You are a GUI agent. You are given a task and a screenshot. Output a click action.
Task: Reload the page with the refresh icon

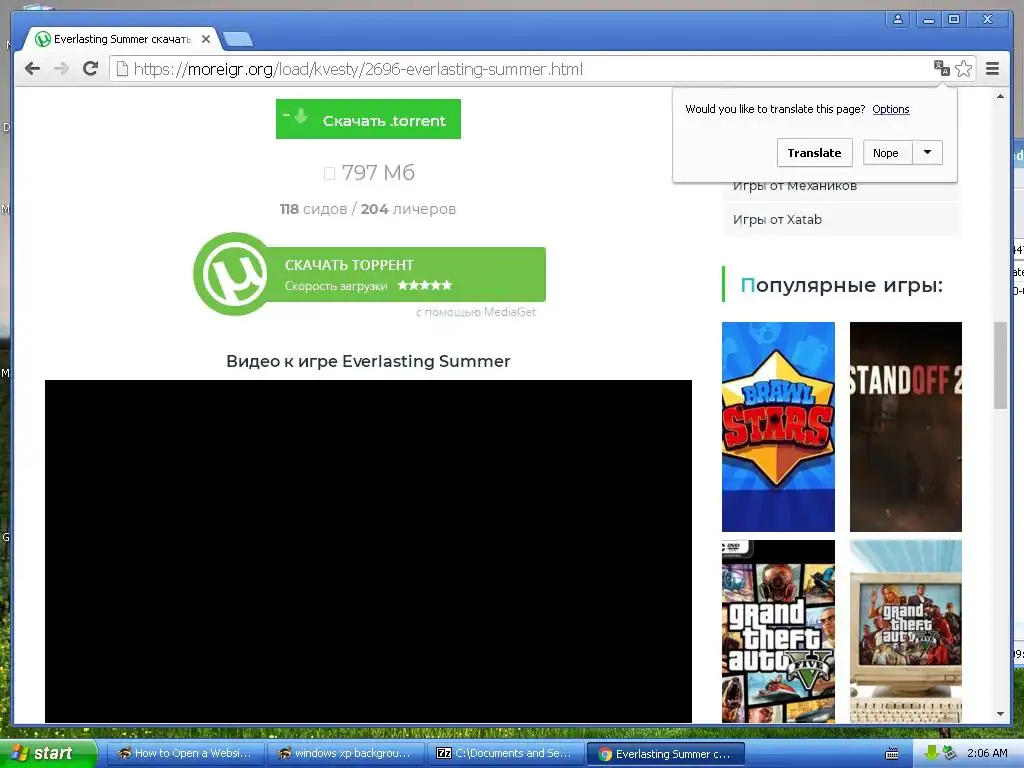pyautogui.click(x=90, y=69)
